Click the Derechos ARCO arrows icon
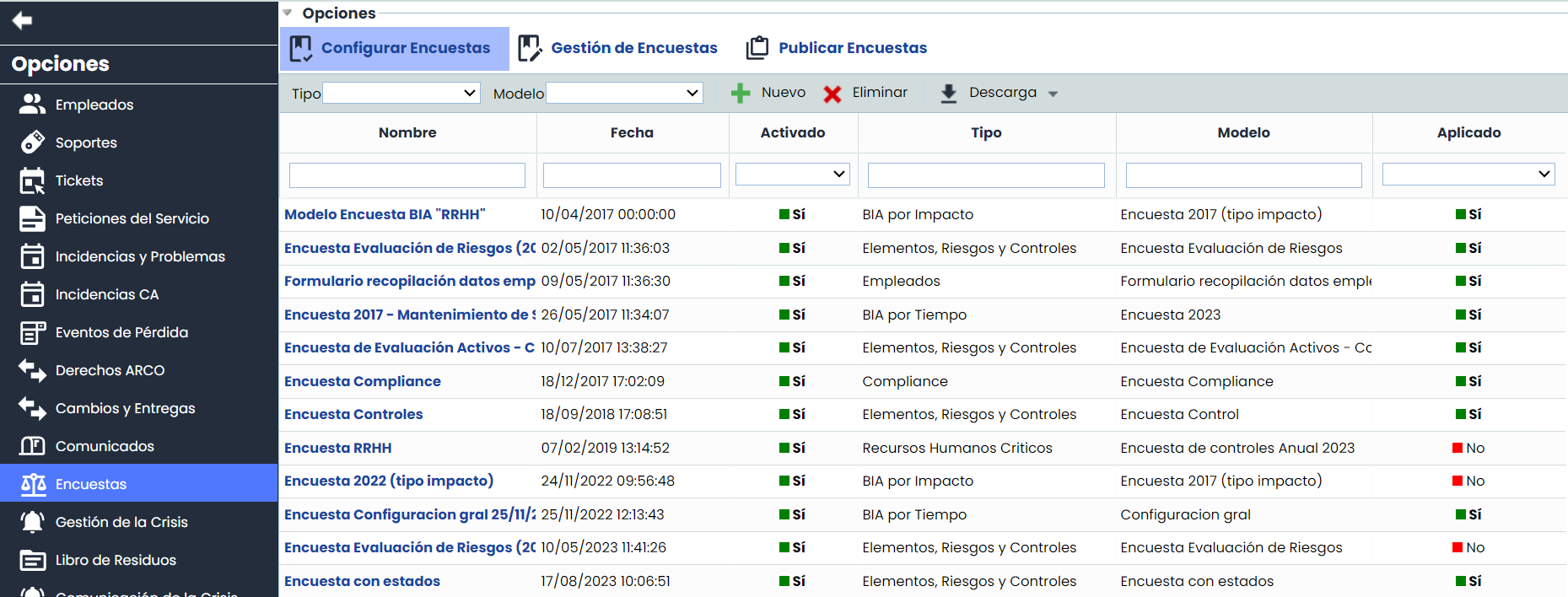 pos(32,370)
